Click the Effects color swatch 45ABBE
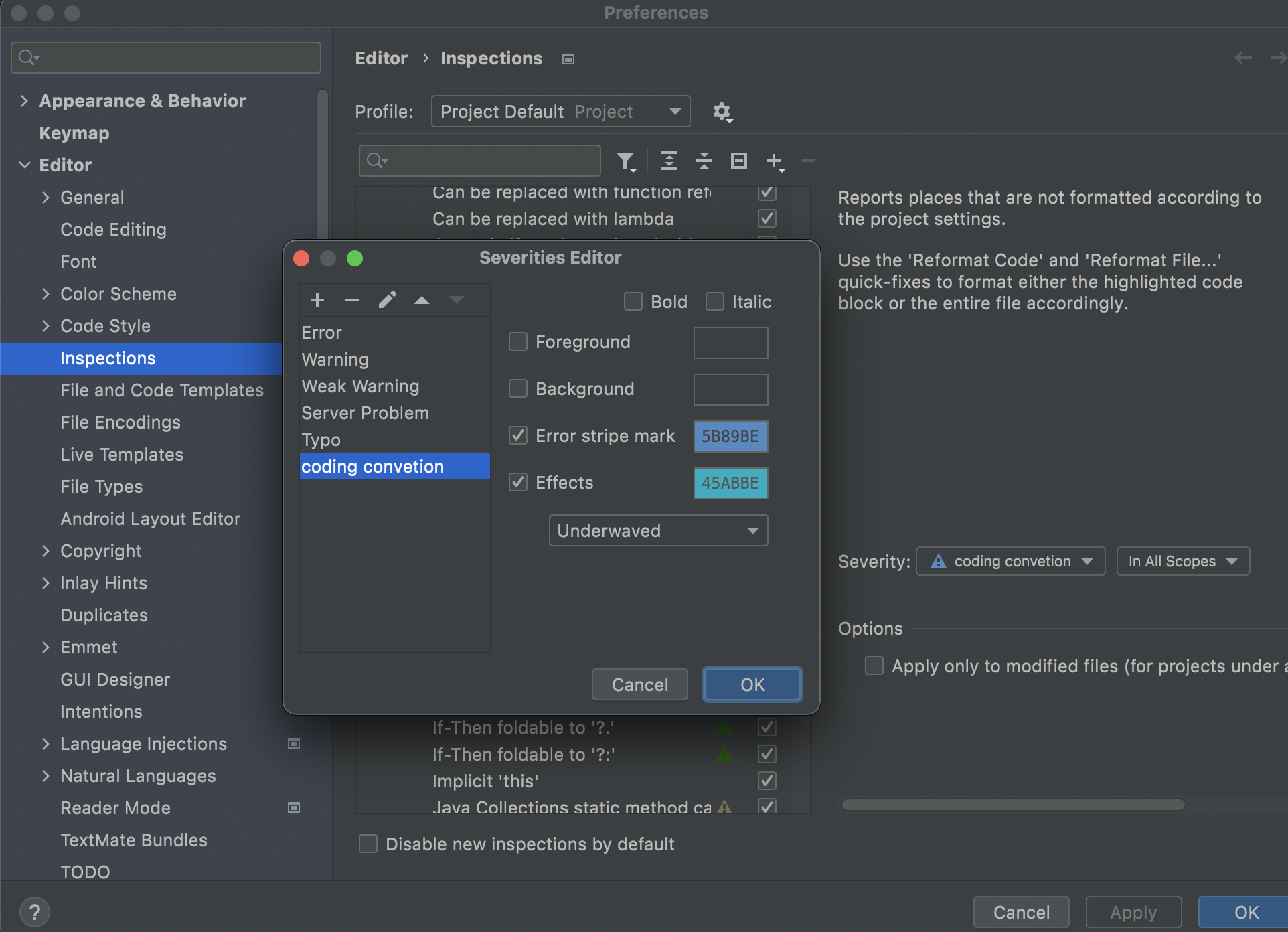This screenshot has width=1288, height=932. pos(730,483)
